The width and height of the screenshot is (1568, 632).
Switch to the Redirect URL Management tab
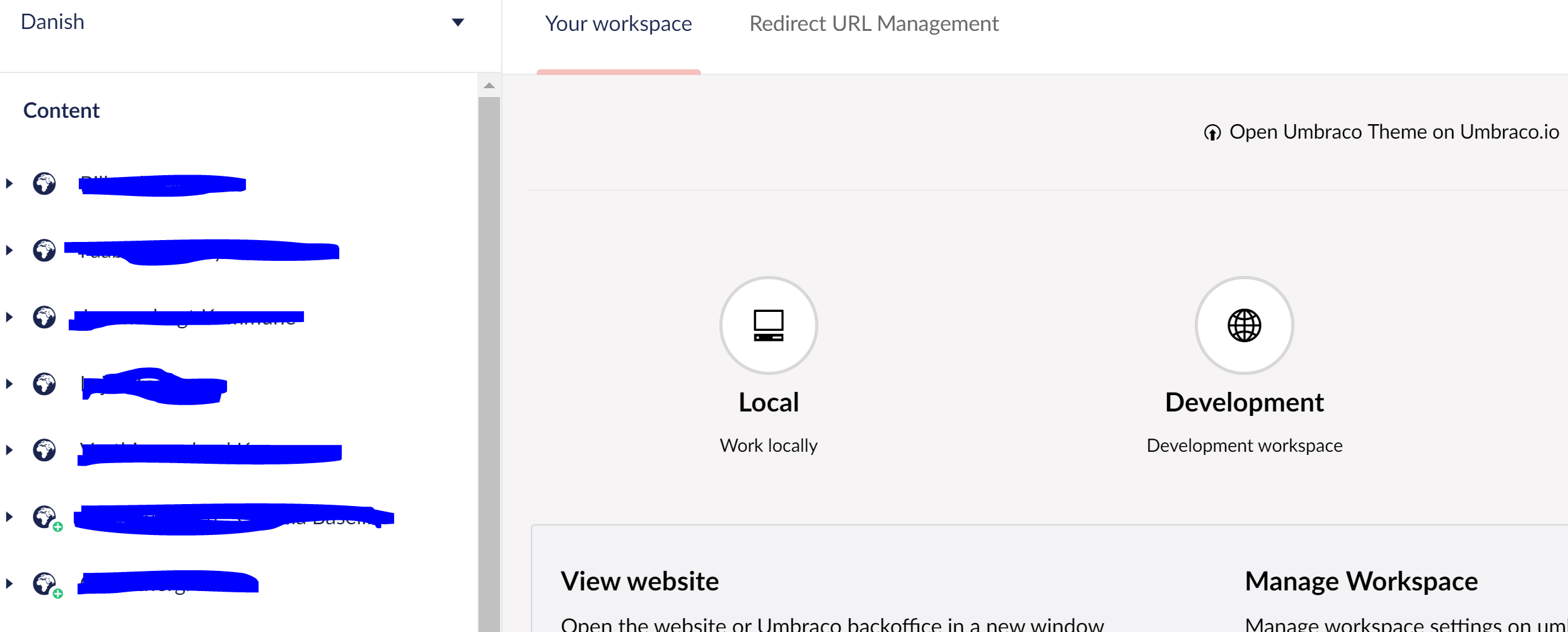tap(873, 23)
